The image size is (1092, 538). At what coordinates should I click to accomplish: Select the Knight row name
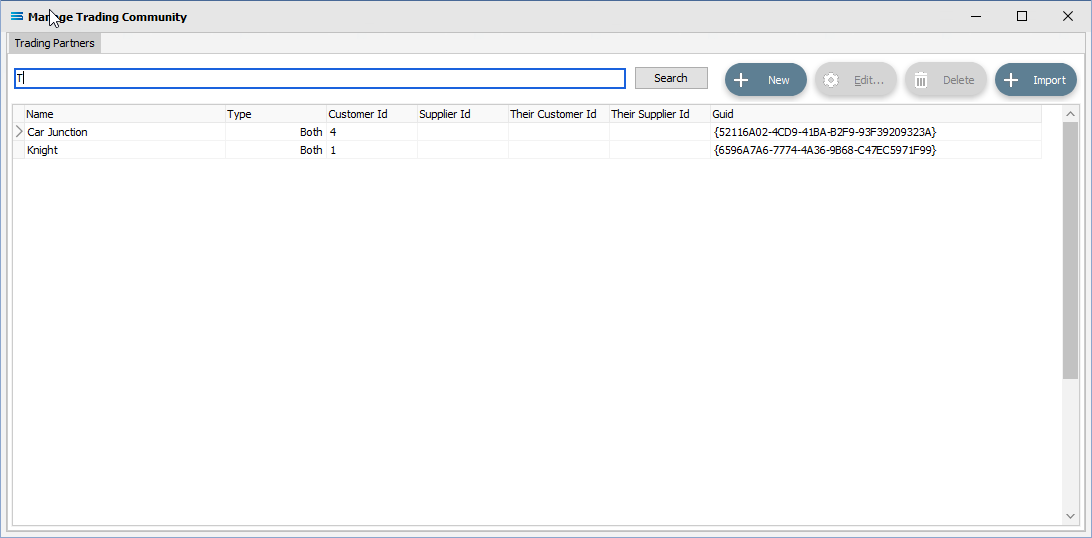pos(42,150)
